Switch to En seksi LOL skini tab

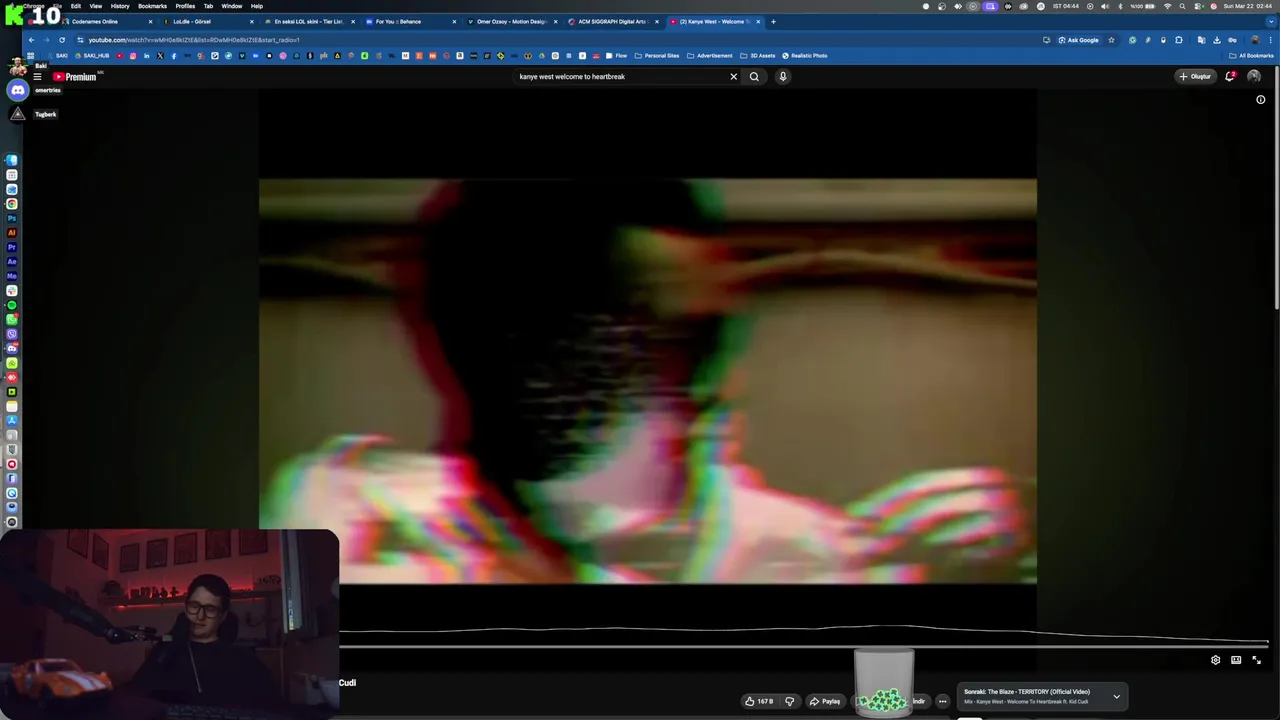[x=306, y=21]
